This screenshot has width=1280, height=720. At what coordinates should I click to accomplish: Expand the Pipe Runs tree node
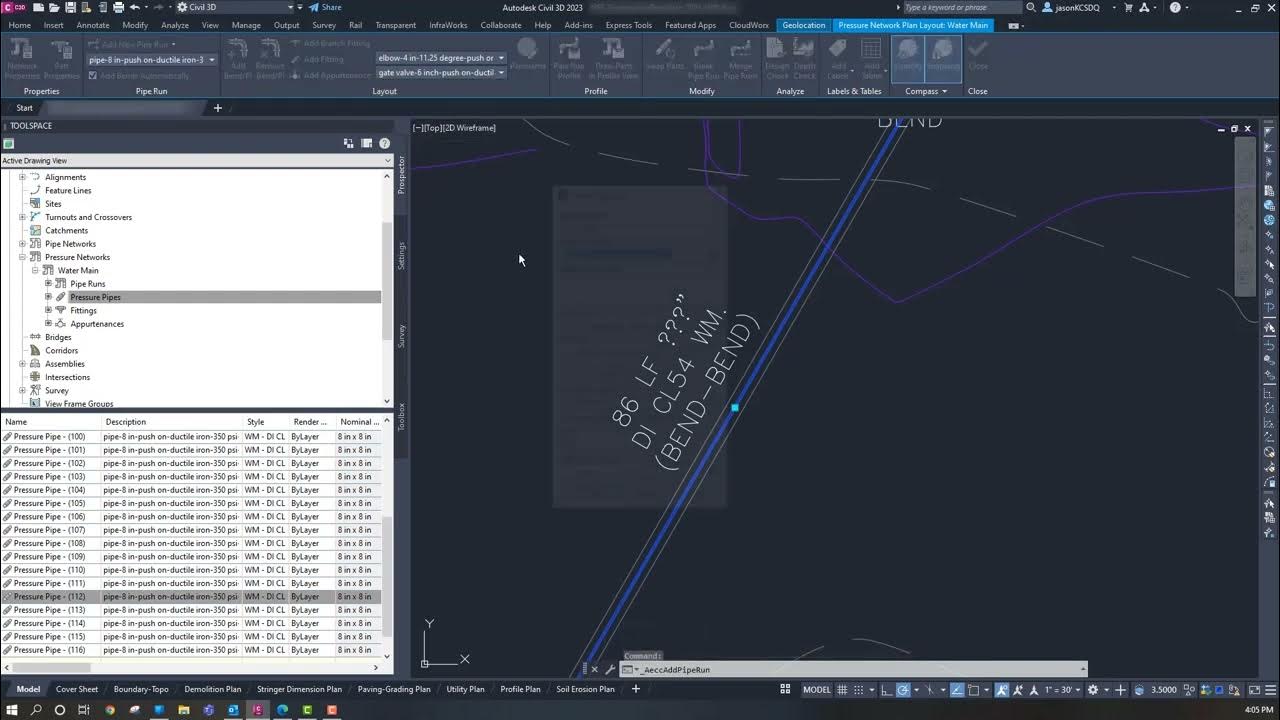48,284
